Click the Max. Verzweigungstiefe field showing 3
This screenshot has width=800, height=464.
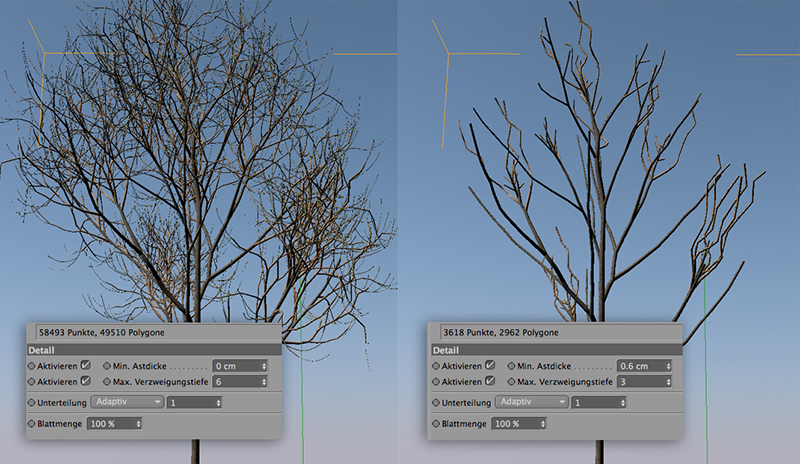coord(644,382)
